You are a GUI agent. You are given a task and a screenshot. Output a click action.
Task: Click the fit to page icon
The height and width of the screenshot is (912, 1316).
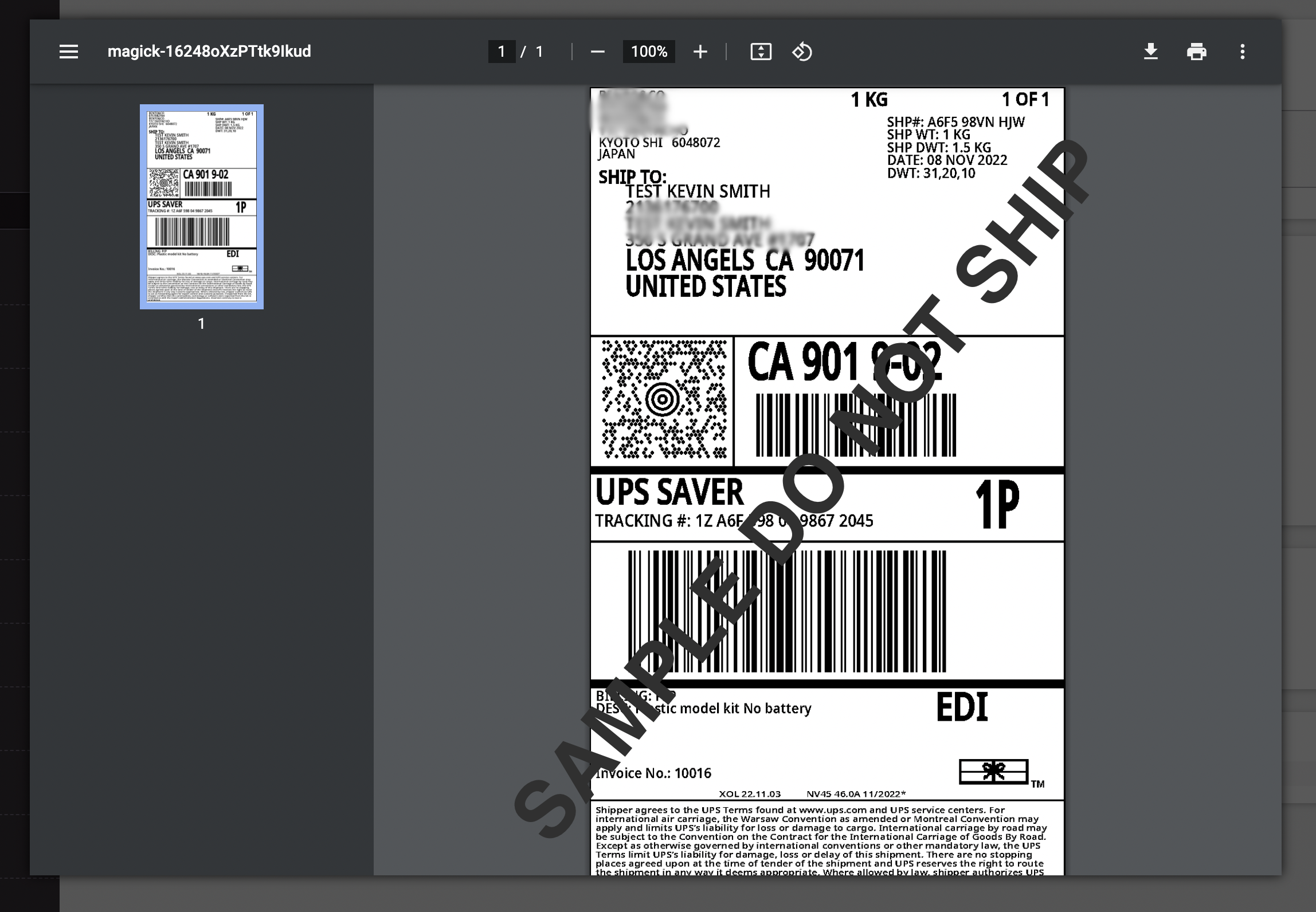[x=761, y=52]
